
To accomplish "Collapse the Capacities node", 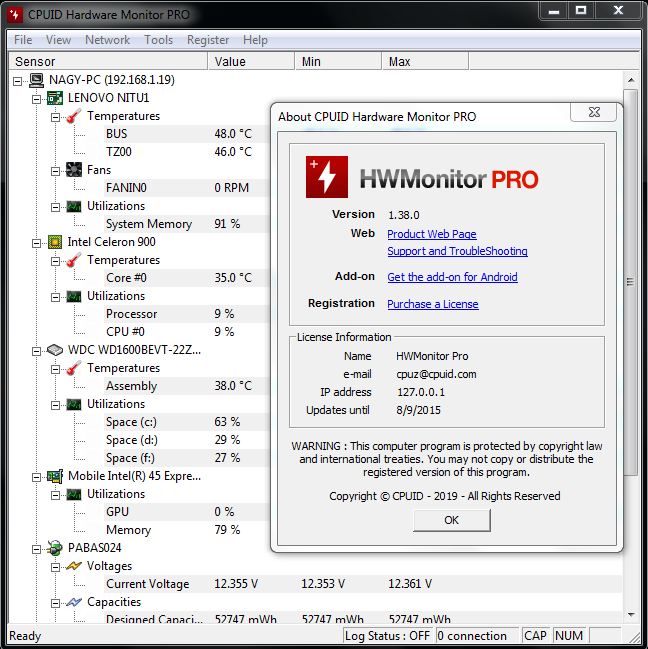I will pyautogui.click(x=55, y=603).
